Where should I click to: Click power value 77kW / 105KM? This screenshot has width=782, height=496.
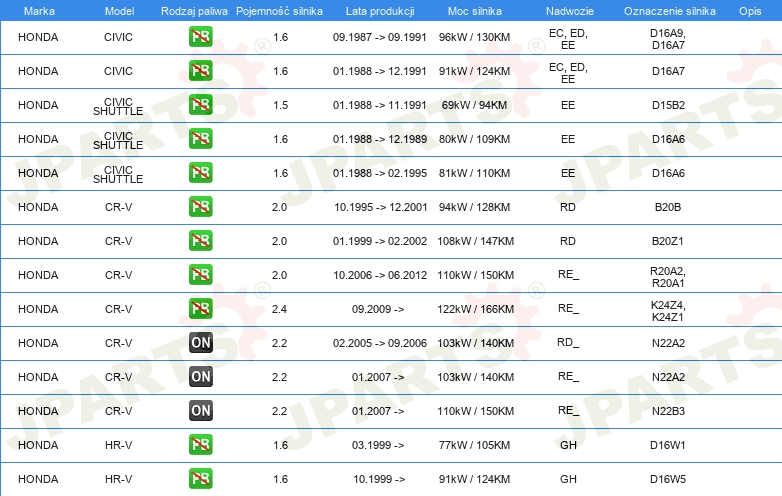pyautogui.click(x=474, y=445)
